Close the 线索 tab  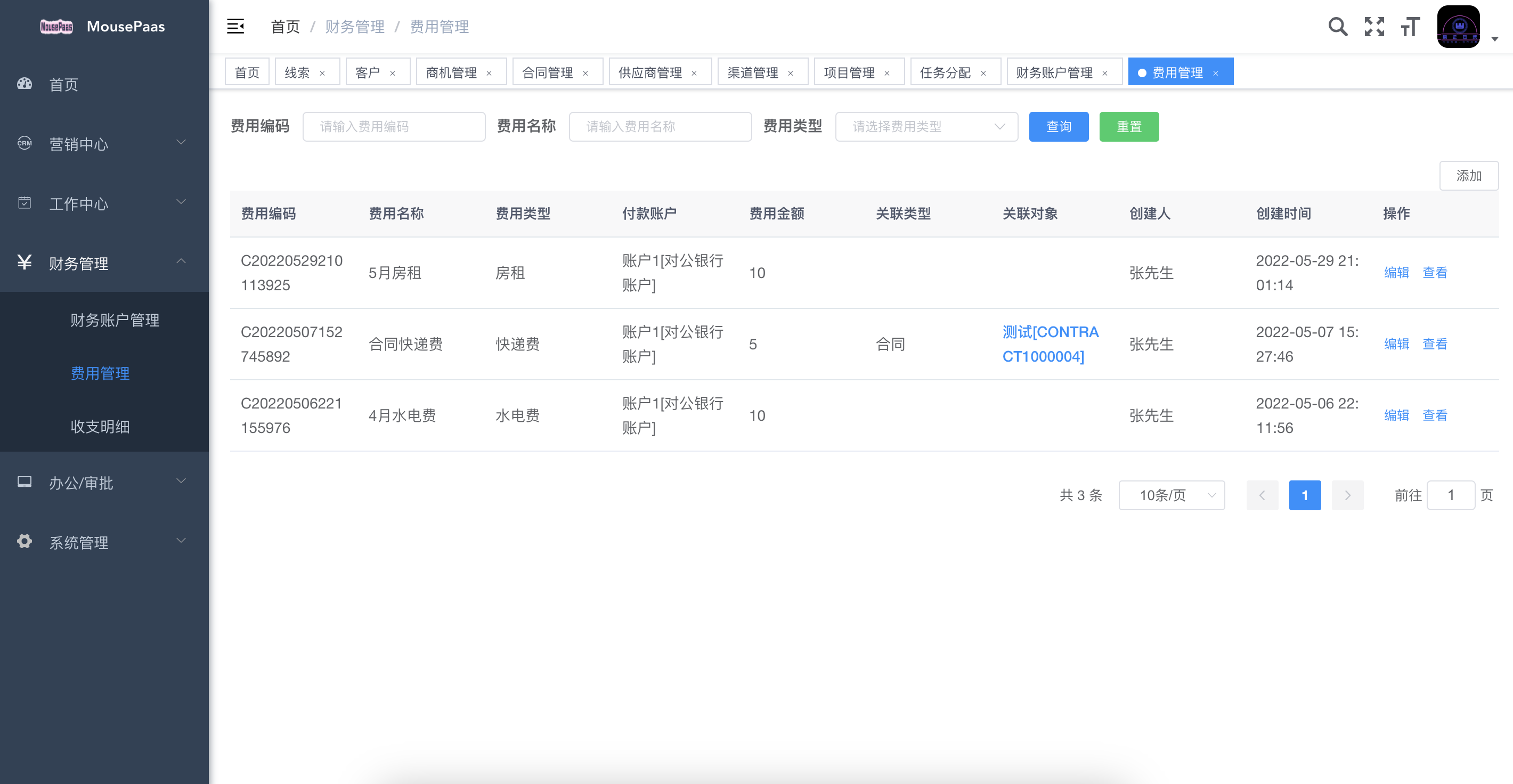[322, 73]
